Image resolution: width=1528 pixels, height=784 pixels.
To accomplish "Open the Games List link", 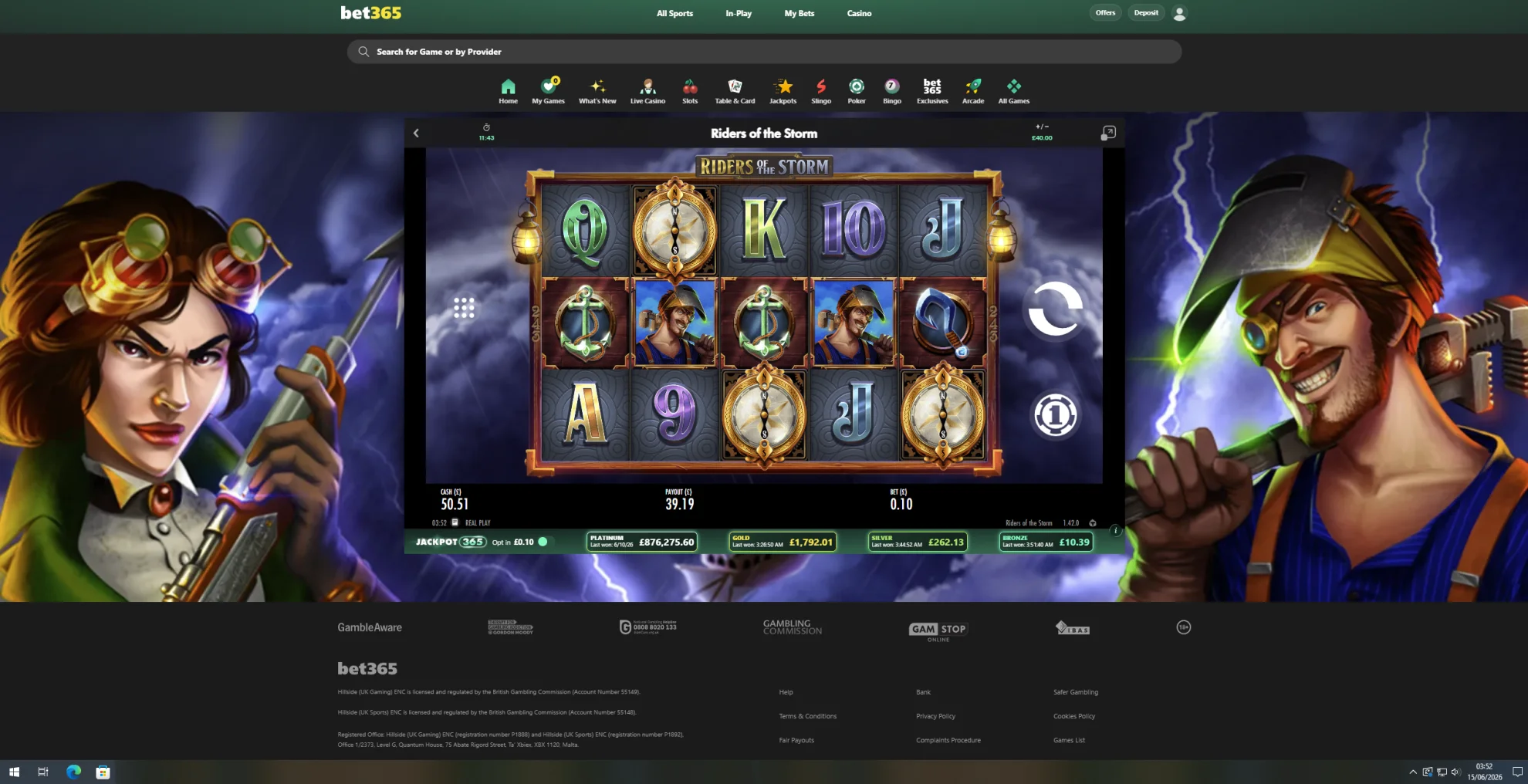I will (1069, 740).
